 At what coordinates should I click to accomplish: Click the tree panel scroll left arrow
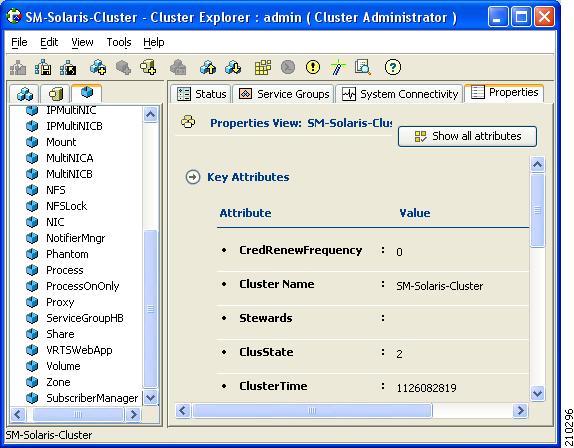(18, 414)
